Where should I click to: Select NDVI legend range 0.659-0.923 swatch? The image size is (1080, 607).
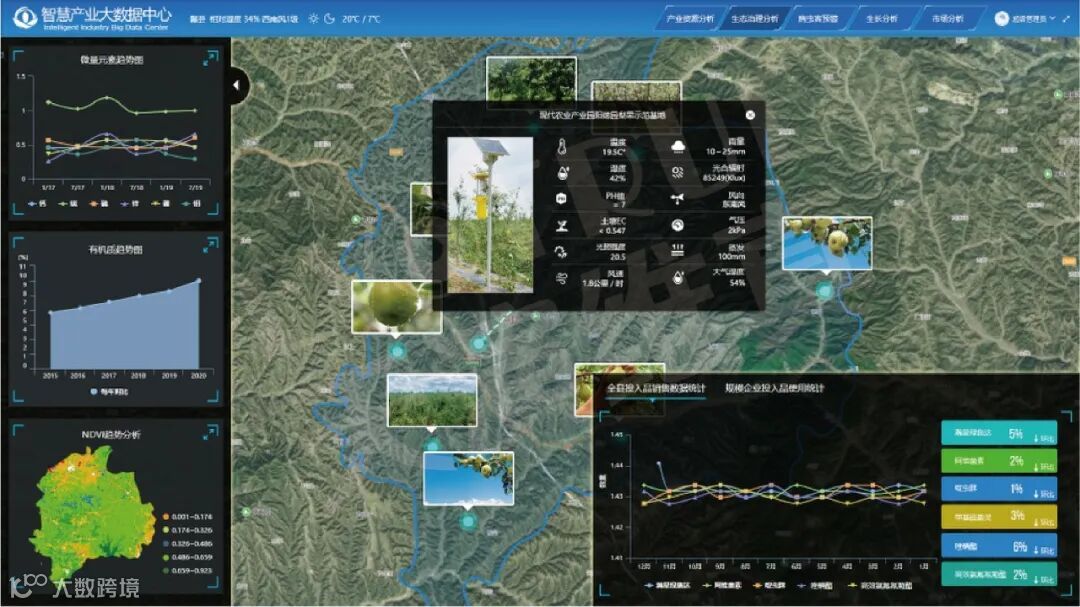coord(166,570)
